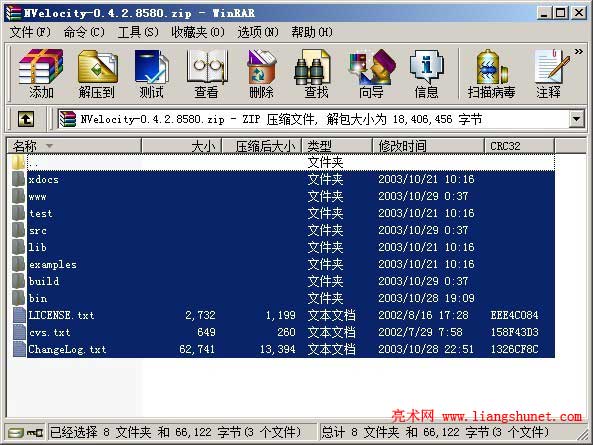Image resolution: width=595 pixels, height=445 pixels.
Task: Click the status bar key icon
Action: [35, 432]
